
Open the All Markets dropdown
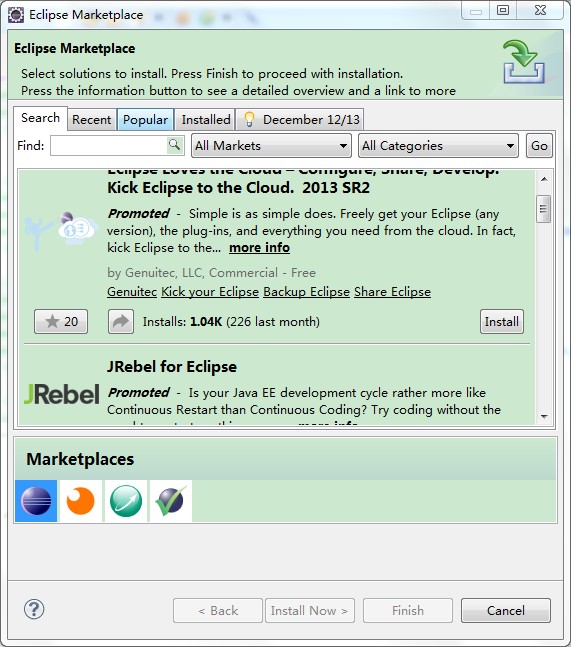(x=271, y=146)
